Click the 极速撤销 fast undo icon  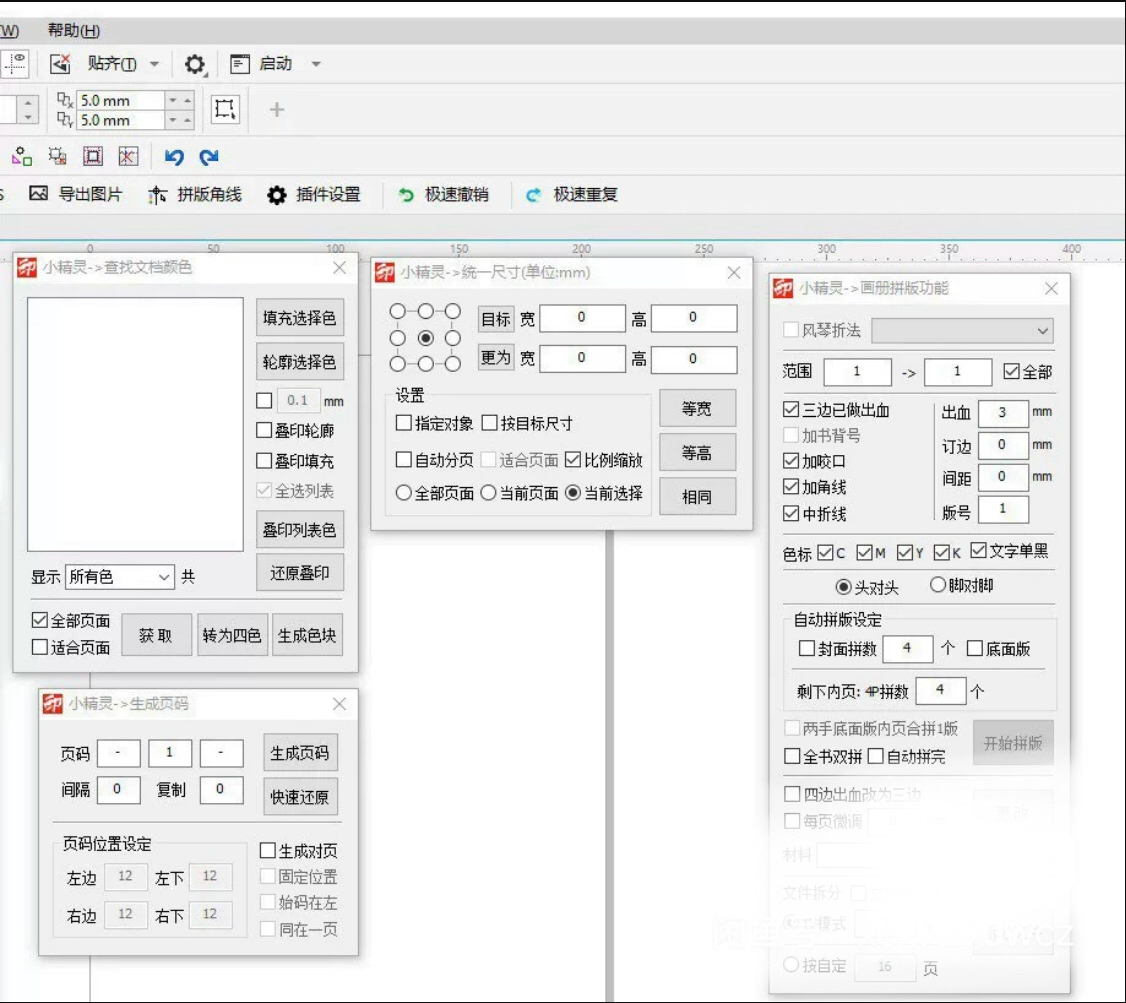406,196
